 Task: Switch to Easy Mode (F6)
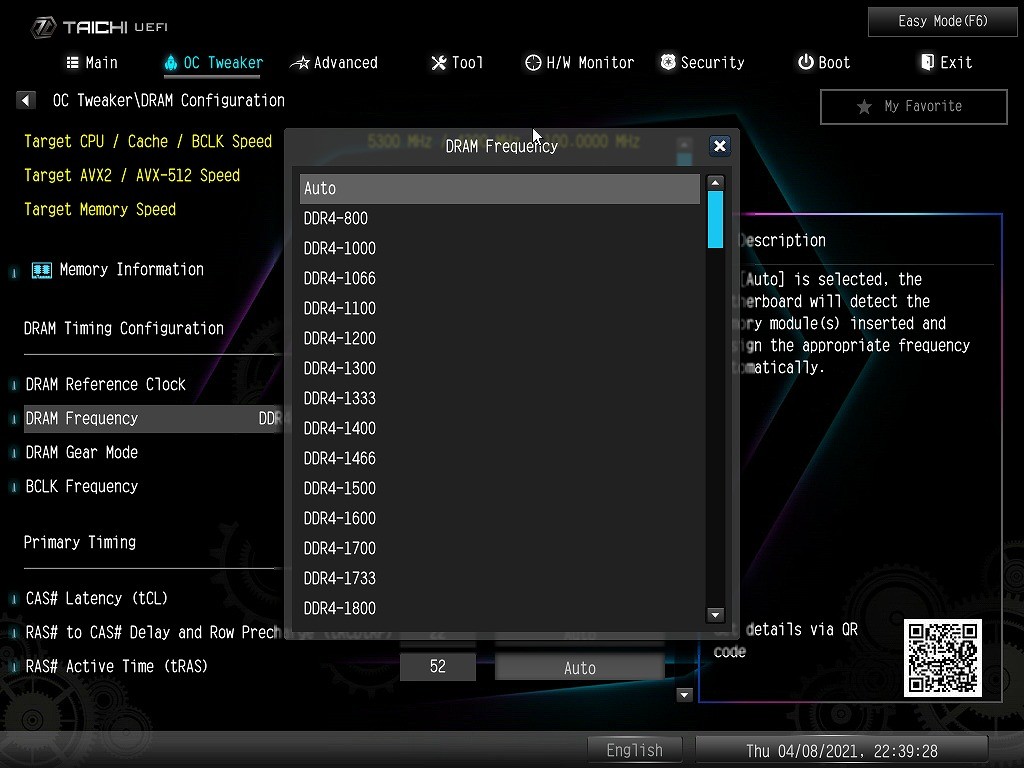pyautogui.click(x=942, y=21)
